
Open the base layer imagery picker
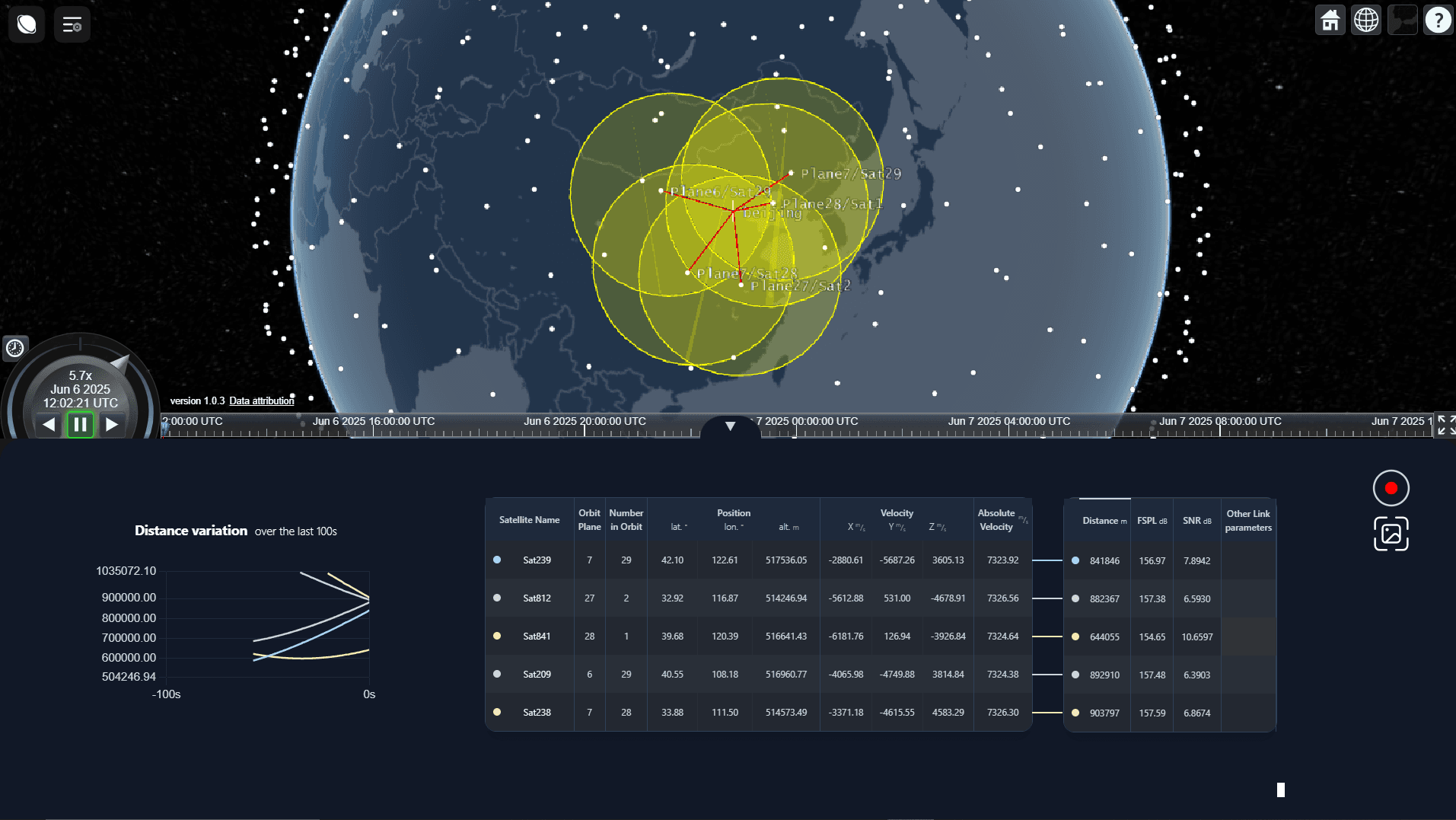1402,21
